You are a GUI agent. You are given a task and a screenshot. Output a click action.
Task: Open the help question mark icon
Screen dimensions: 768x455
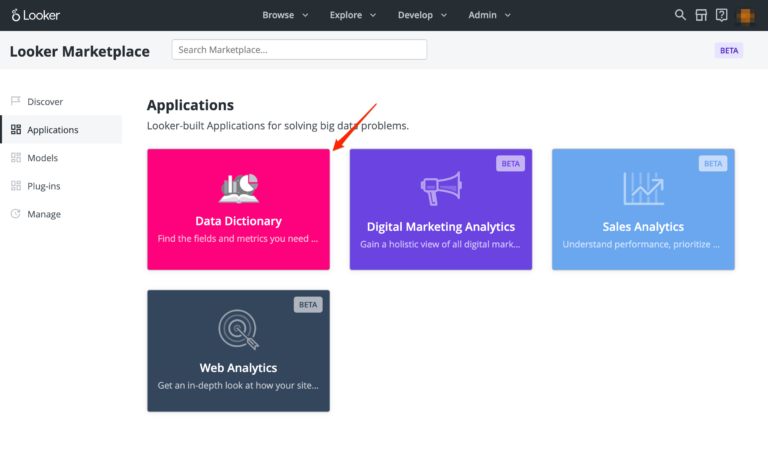pyautogui.click(x=721, y=15)
